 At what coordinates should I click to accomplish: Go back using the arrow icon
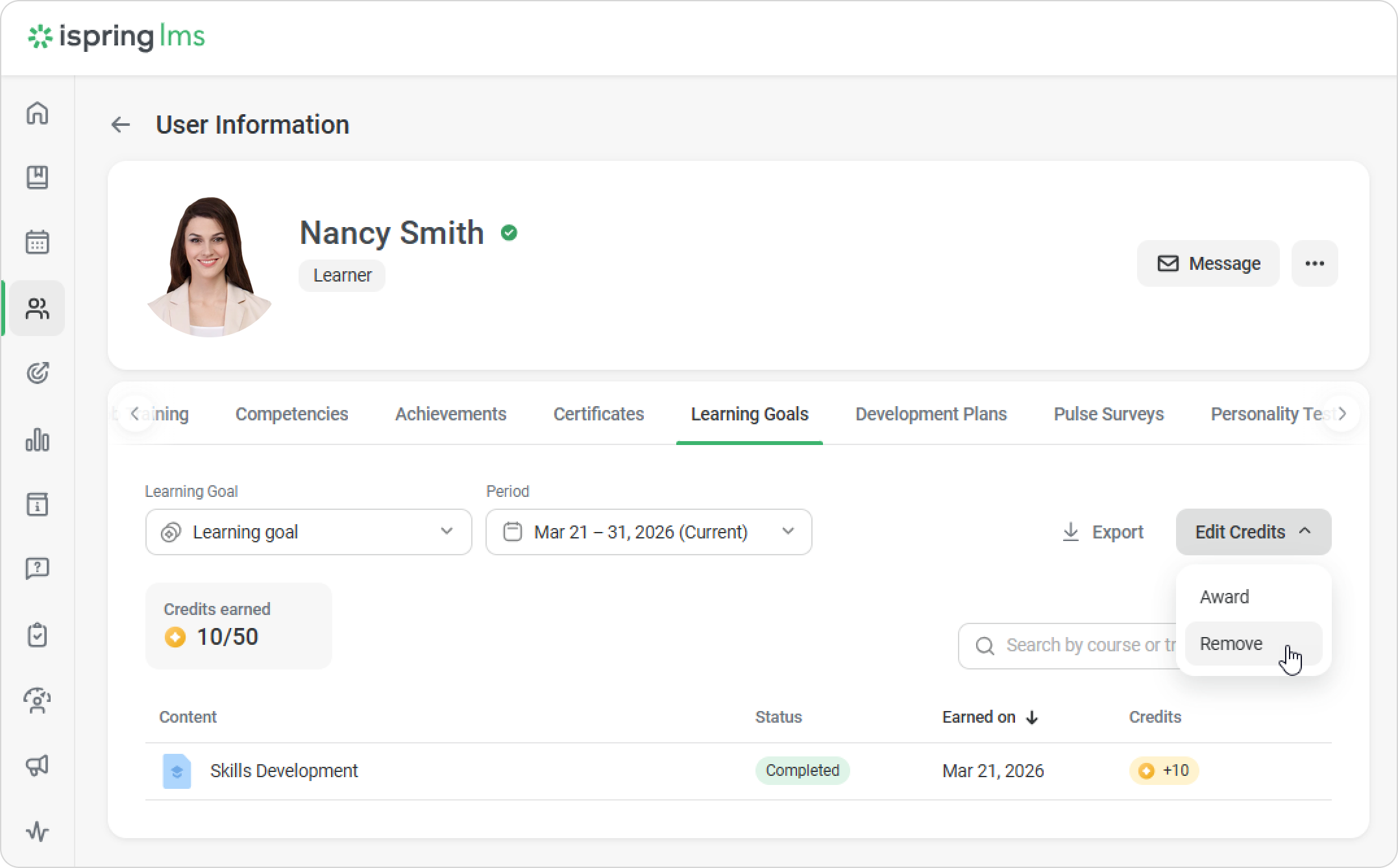click(x=121, y=125)
